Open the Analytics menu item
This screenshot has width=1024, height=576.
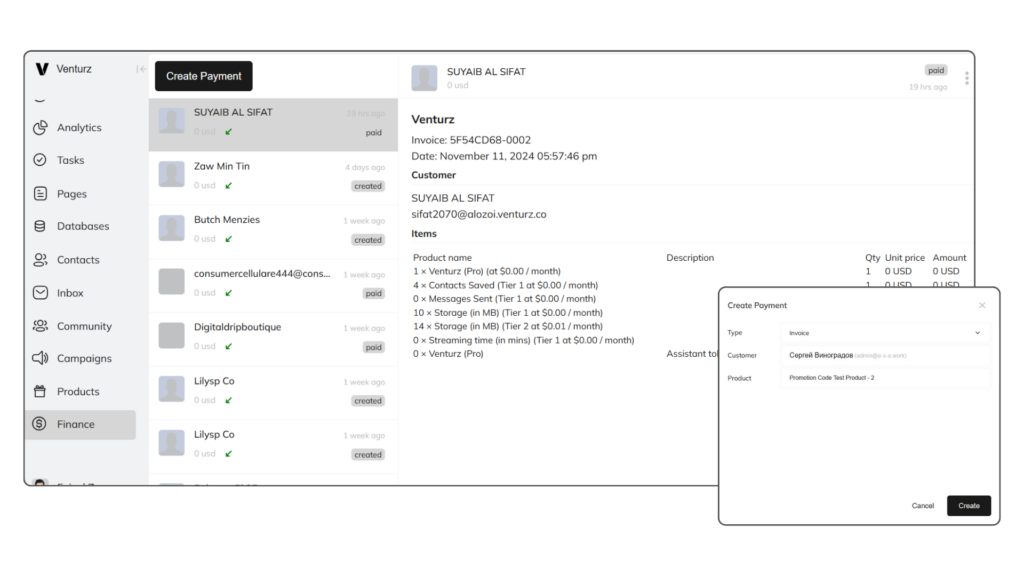(x=80, y=127)
